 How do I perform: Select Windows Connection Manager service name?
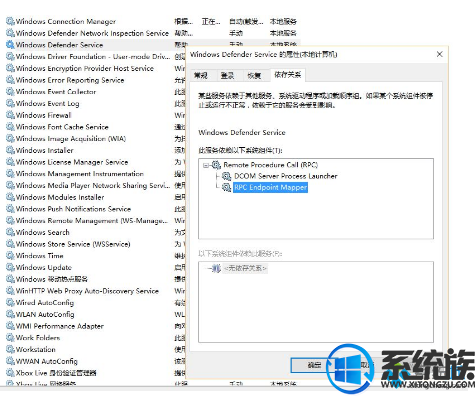coord(66,21)
